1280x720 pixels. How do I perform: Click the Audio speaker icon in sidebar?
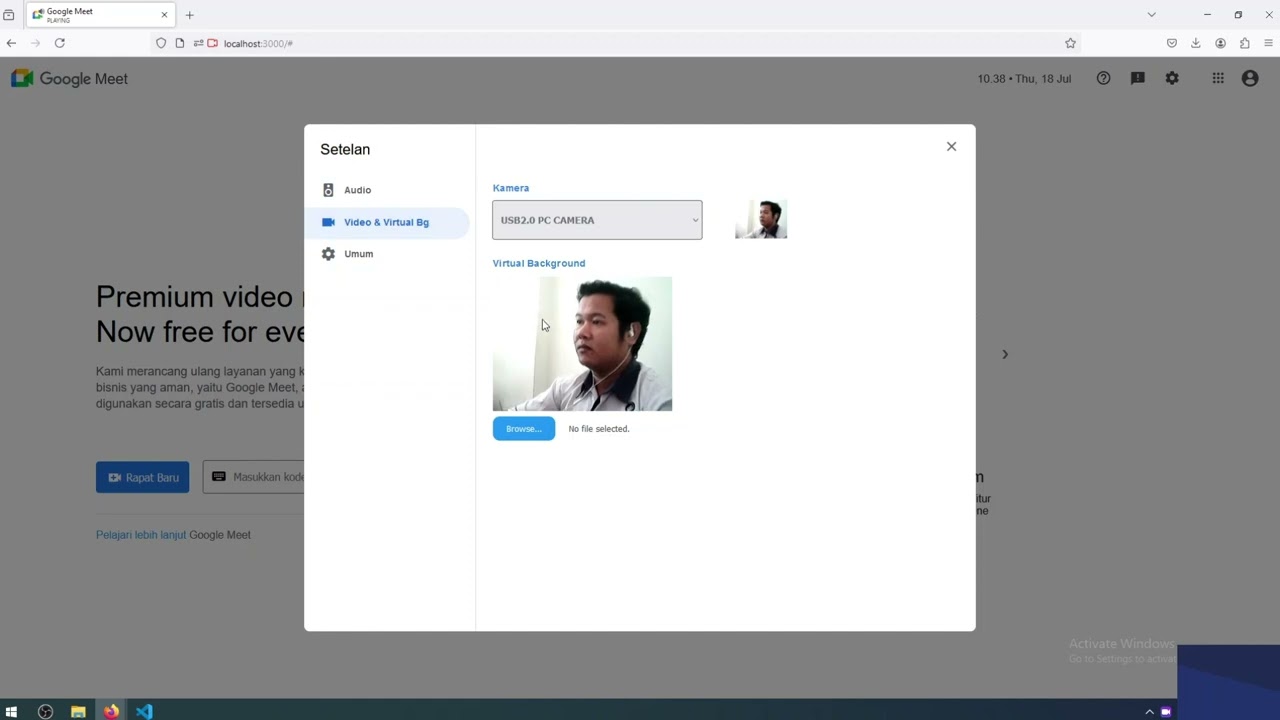click(x=328, y=190)
